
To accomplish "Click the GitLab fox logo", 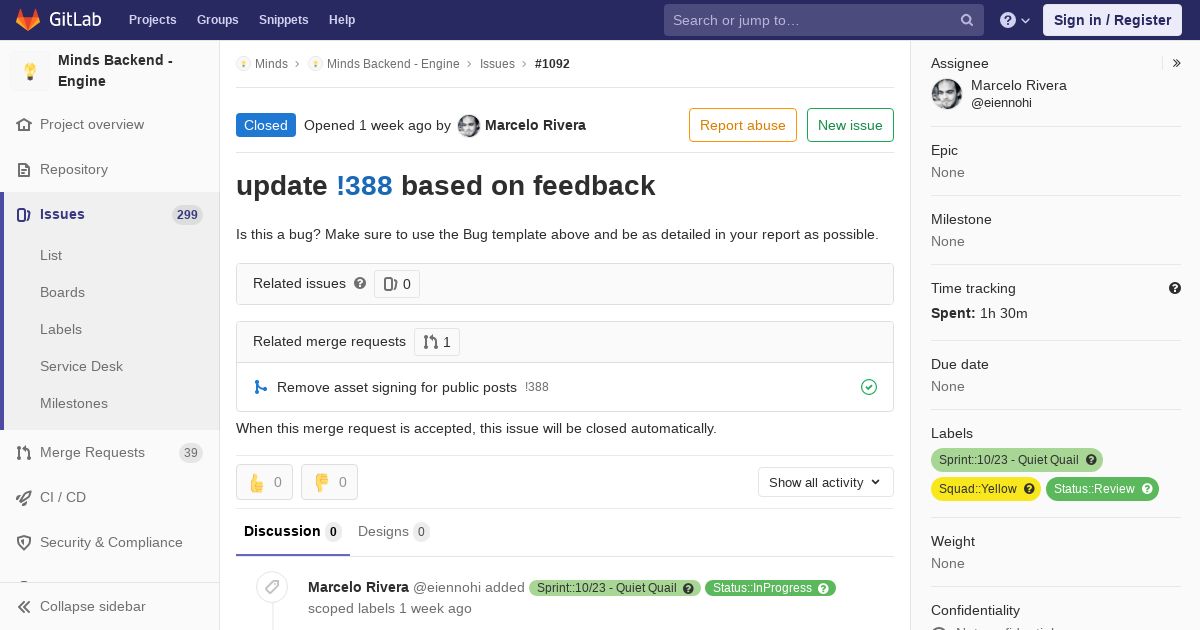I will pos(28,19).
